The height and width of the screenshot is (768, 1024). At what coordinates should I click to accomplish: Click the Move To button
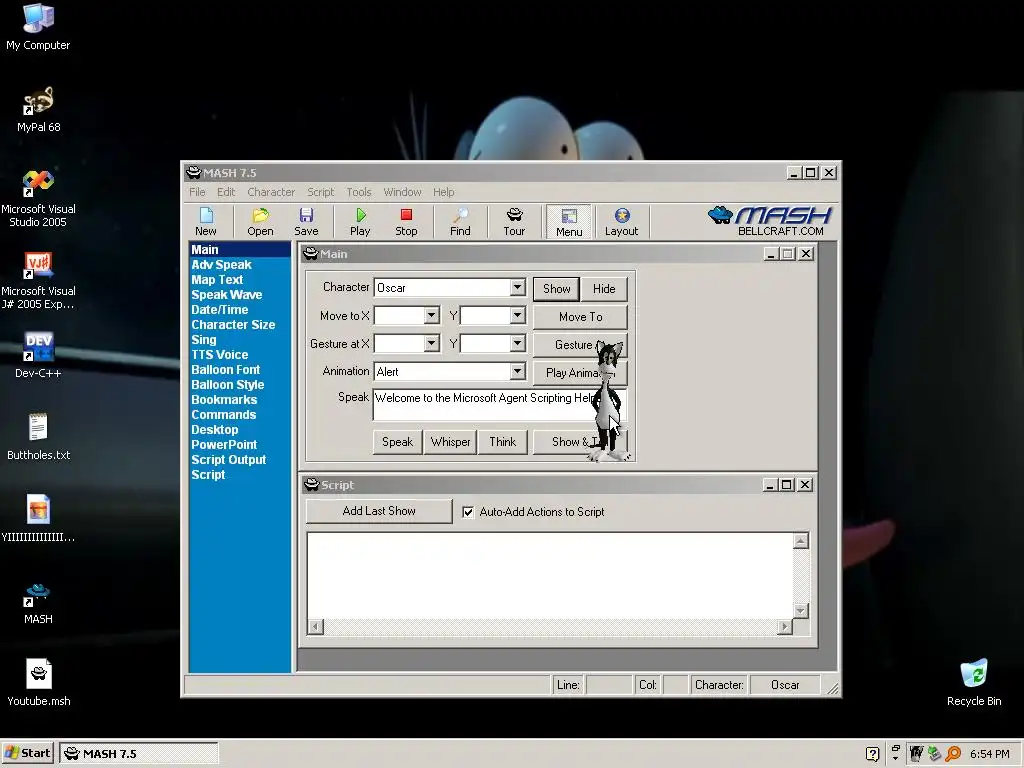580,317
